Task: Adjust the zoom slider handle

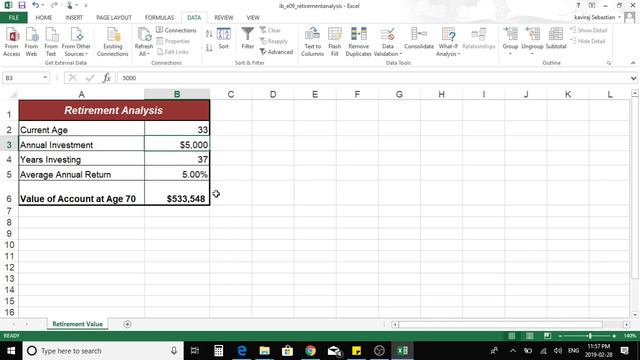Action: point(590,336)
